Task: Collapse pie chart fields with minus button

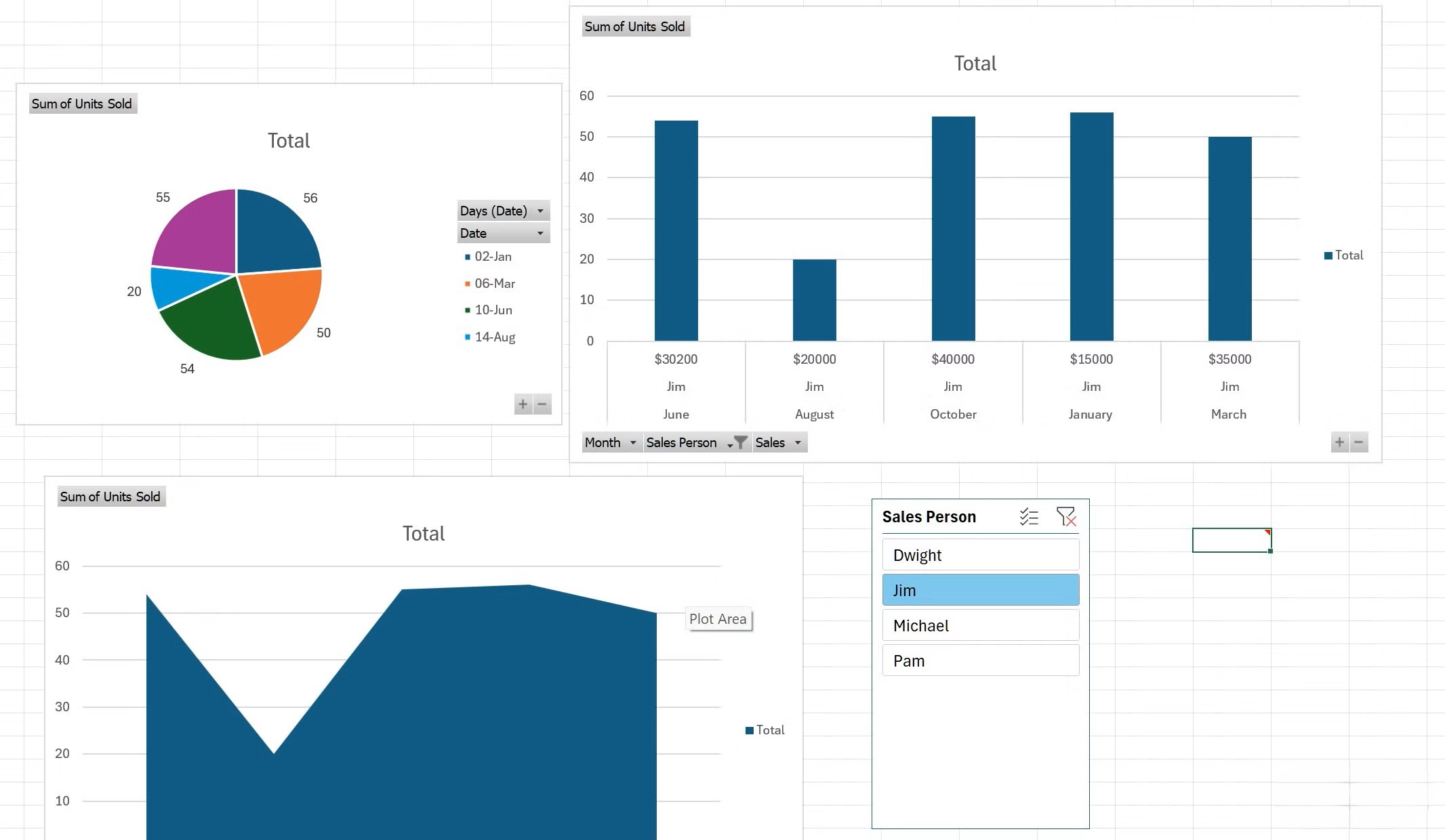Action: coord(542,404)
